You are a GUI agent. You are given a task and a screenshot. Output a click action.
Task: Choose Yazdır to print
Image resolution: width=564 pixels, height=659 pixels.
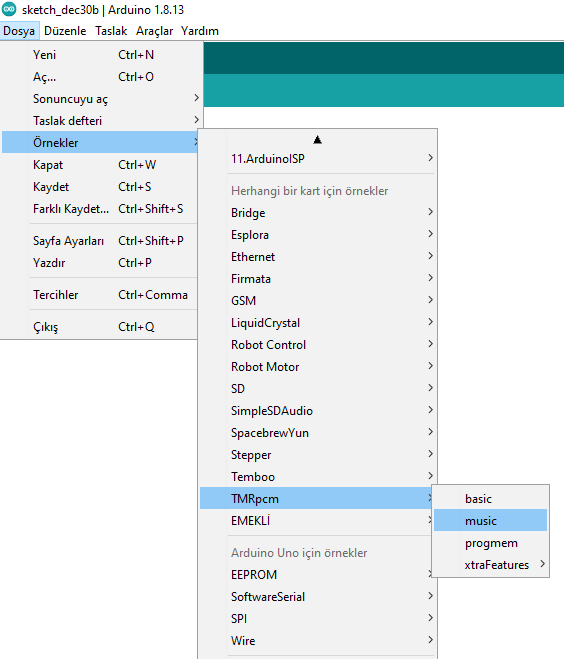pyautogui.click(x=100, y=263)
